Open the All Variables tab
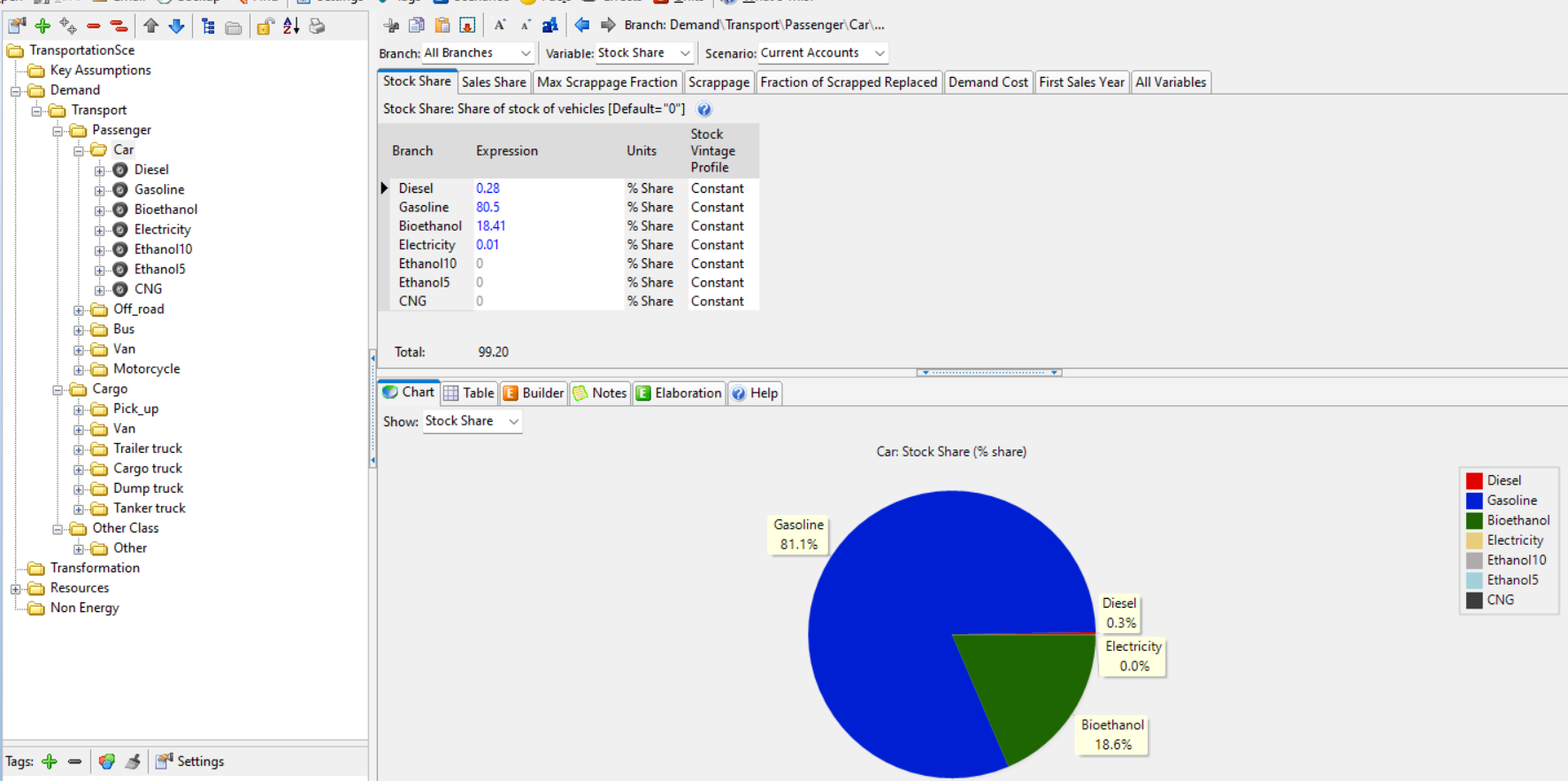The image size is (1568, 781). point(1171,82)
